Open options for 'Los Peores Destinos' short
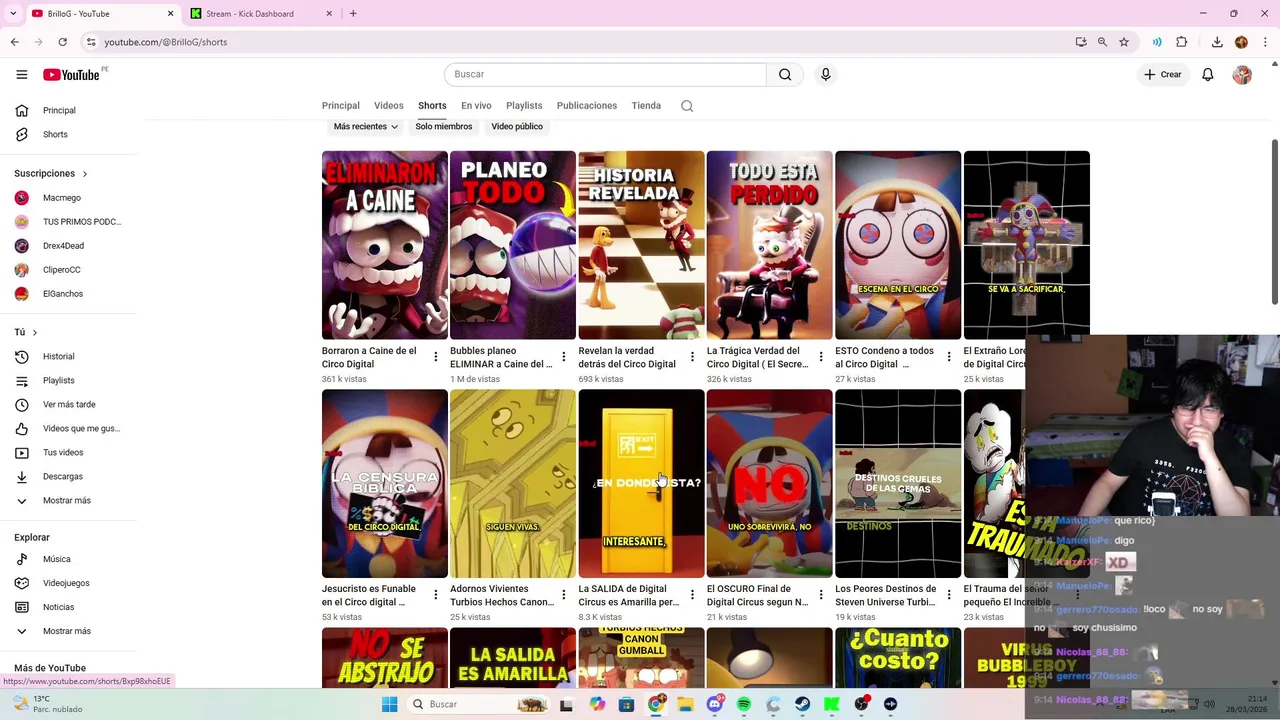Screen dimensions: 1280x720 pyautogui.click(x=949, y=595)
